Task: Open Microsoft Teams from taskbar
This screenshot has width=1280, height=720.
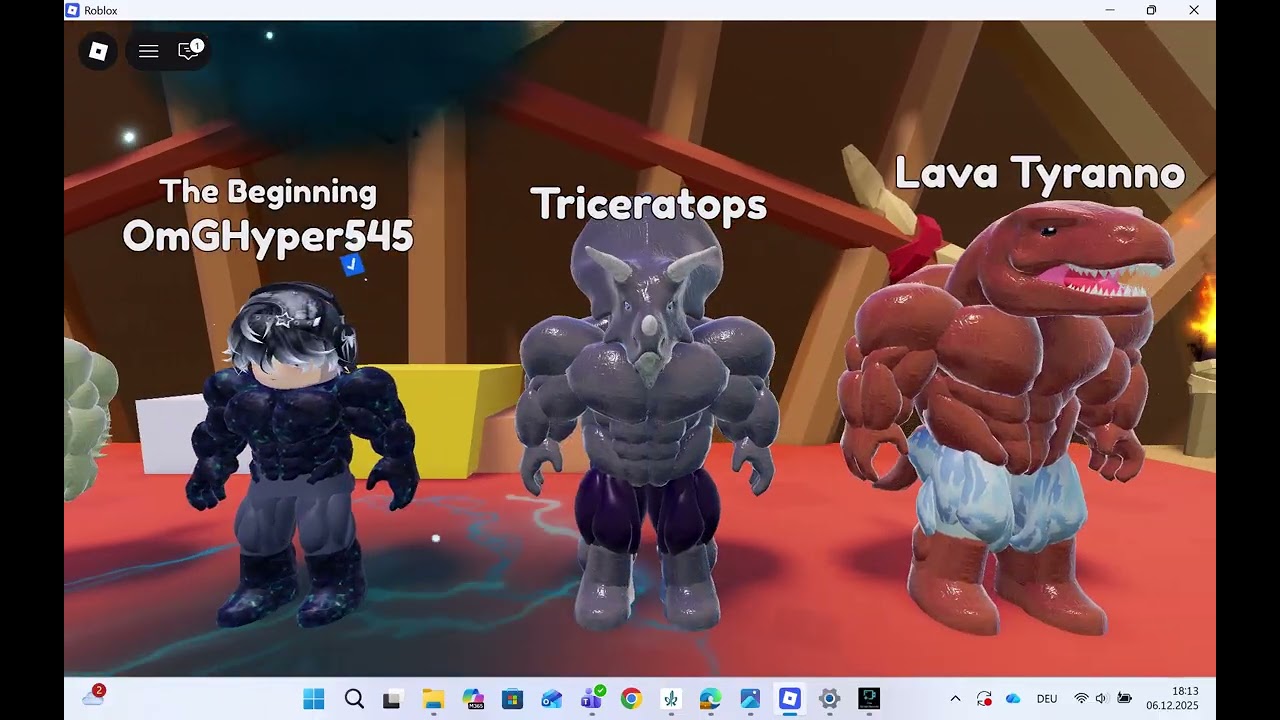Action: point(592,698)
